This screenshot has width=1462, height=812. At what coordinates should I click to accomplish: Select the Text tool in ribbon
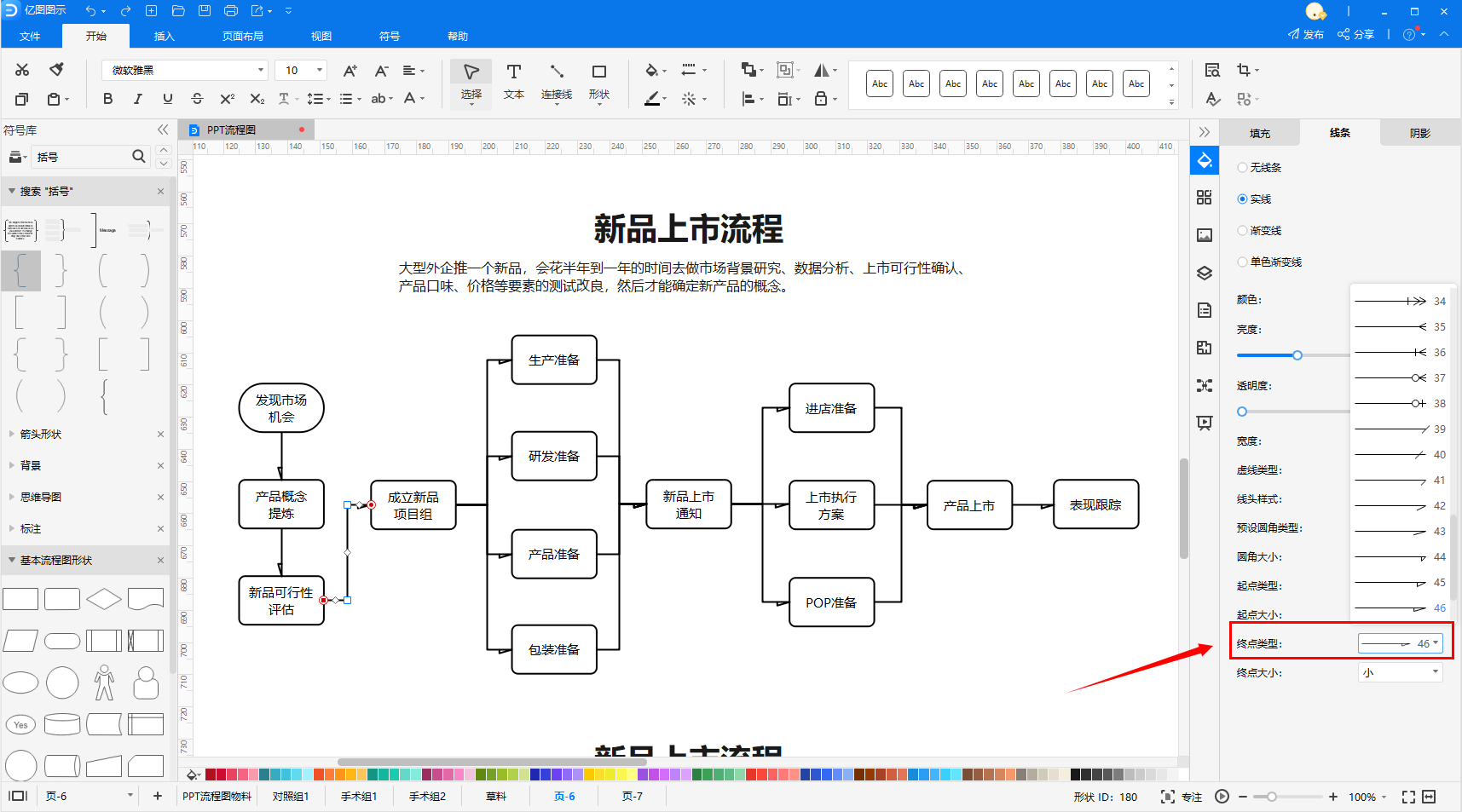513,81
